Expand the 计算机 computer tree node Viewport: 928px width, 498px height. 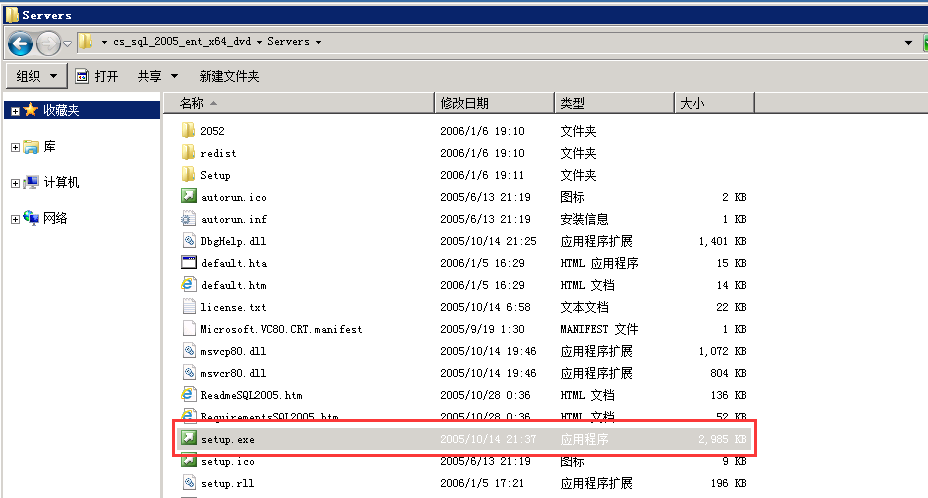pos(15,183)
